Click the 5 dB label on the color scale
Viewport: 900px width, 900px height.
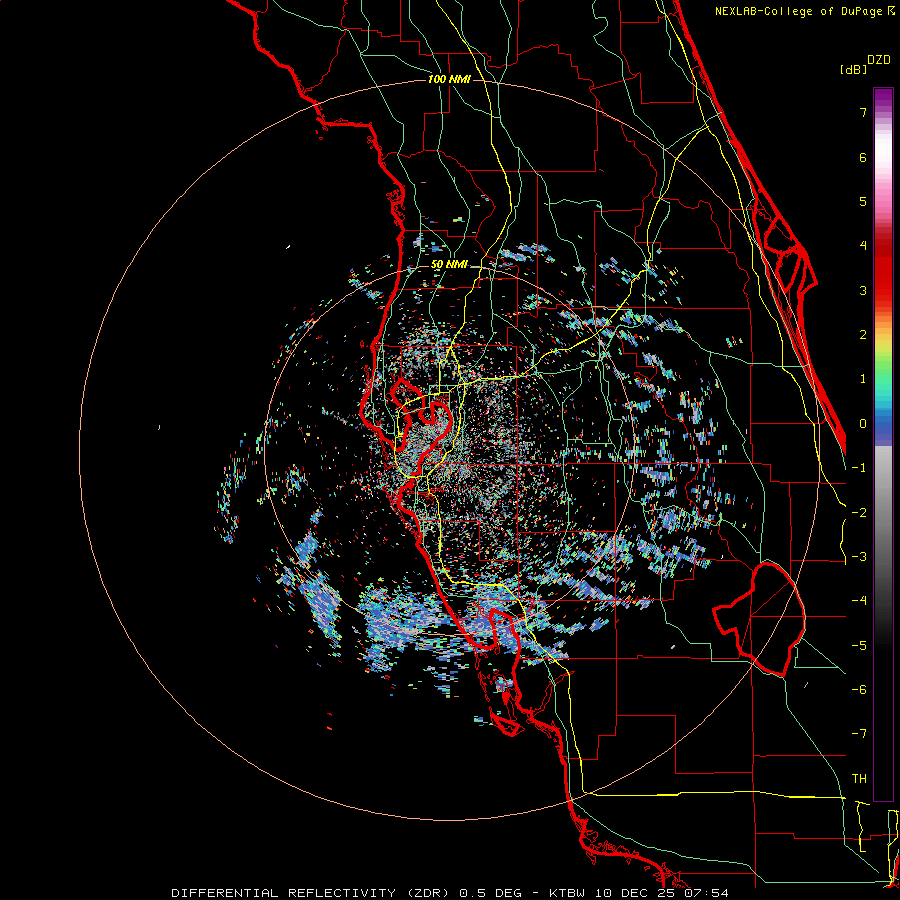click(863, 201)
